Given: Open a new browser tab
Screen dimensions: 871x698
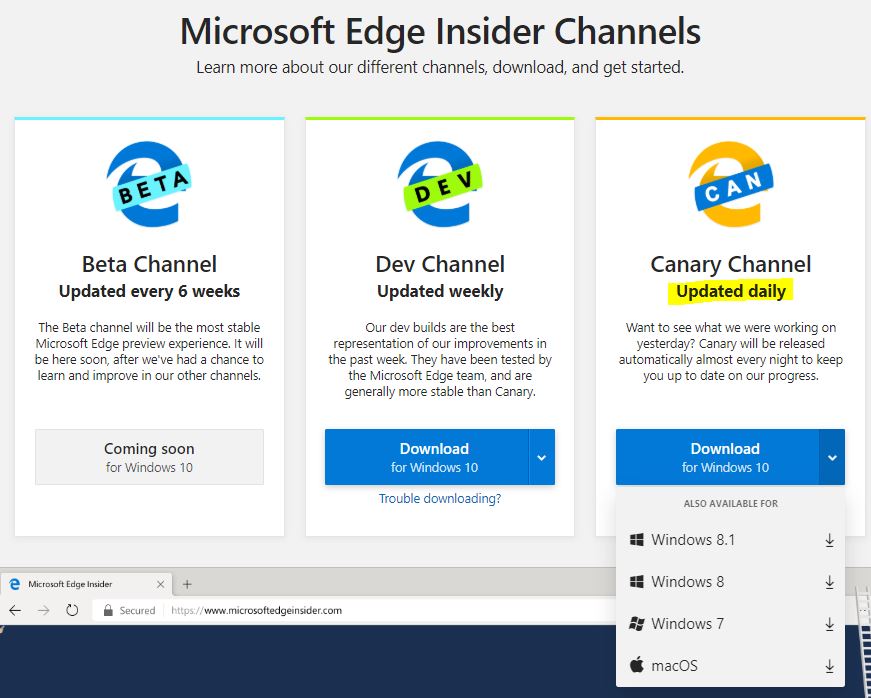Looking at the screenshot, I should [187, 584].
